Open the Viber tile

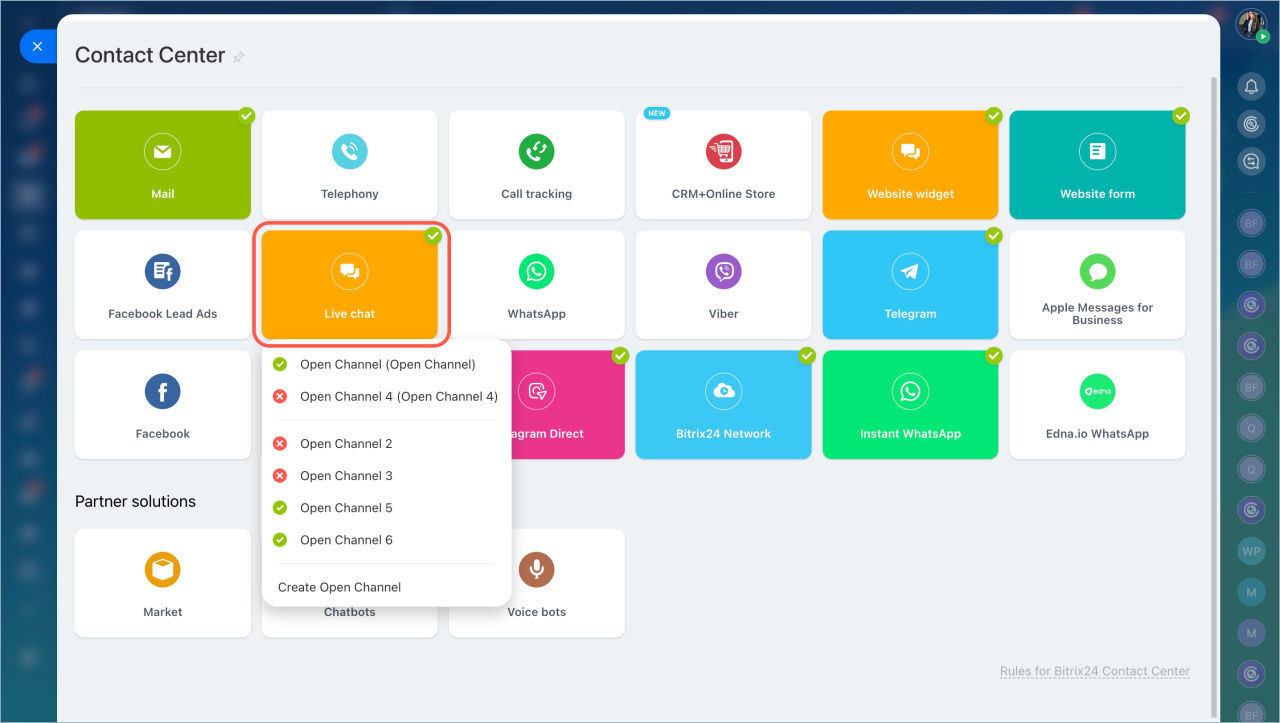click(x=723, y=285)
